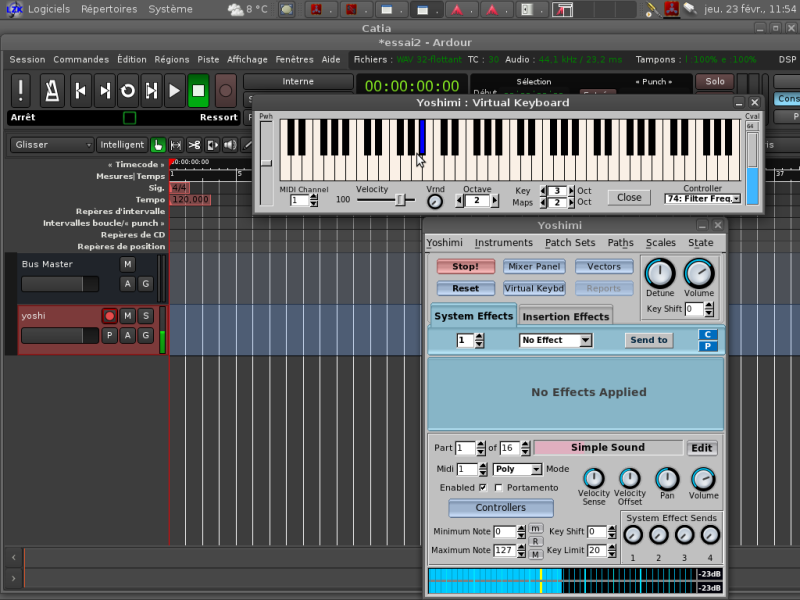
Task: Expand the Glisser edit mode dropdown
Action: (52, 145)
